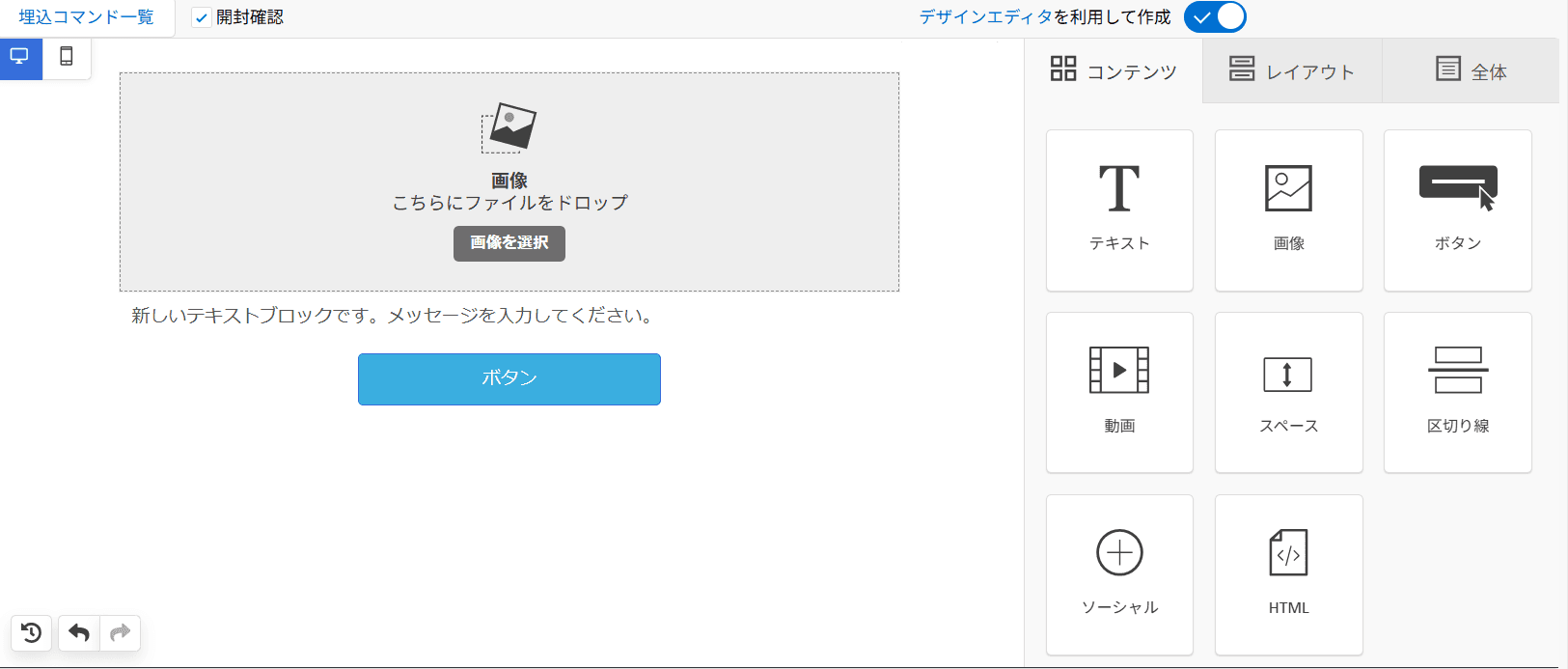Toggle the 開封確認 checkbox
1568x669 pixels.
(x=202, y=18)
